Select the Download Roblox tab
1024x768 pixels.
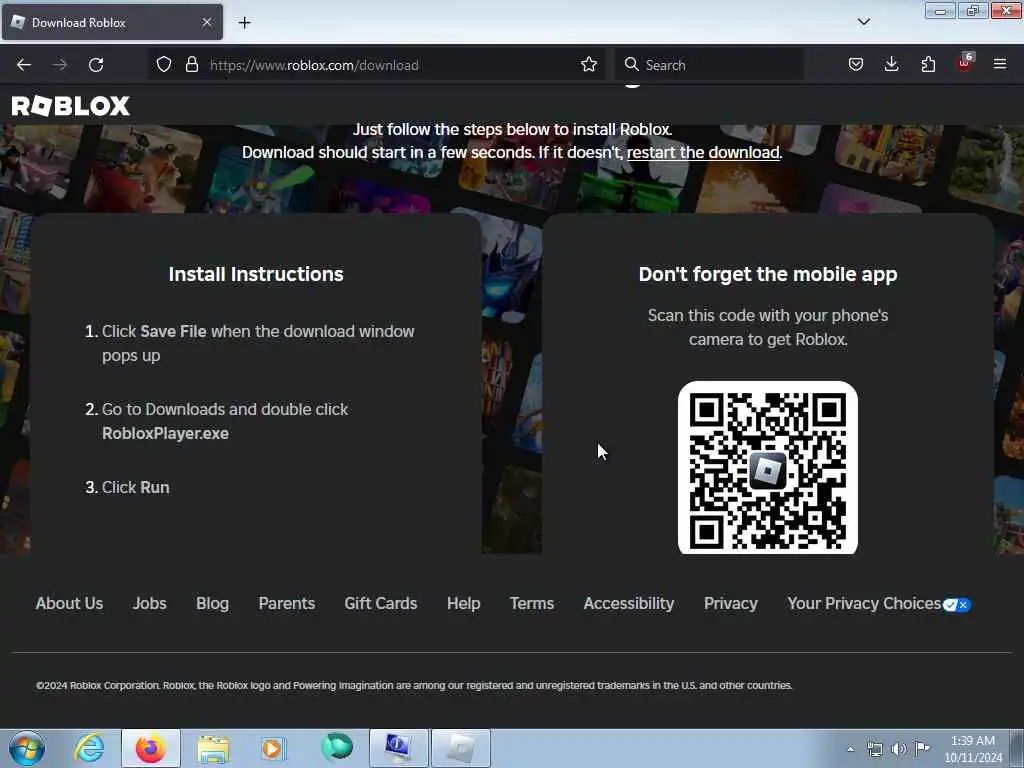112,22
